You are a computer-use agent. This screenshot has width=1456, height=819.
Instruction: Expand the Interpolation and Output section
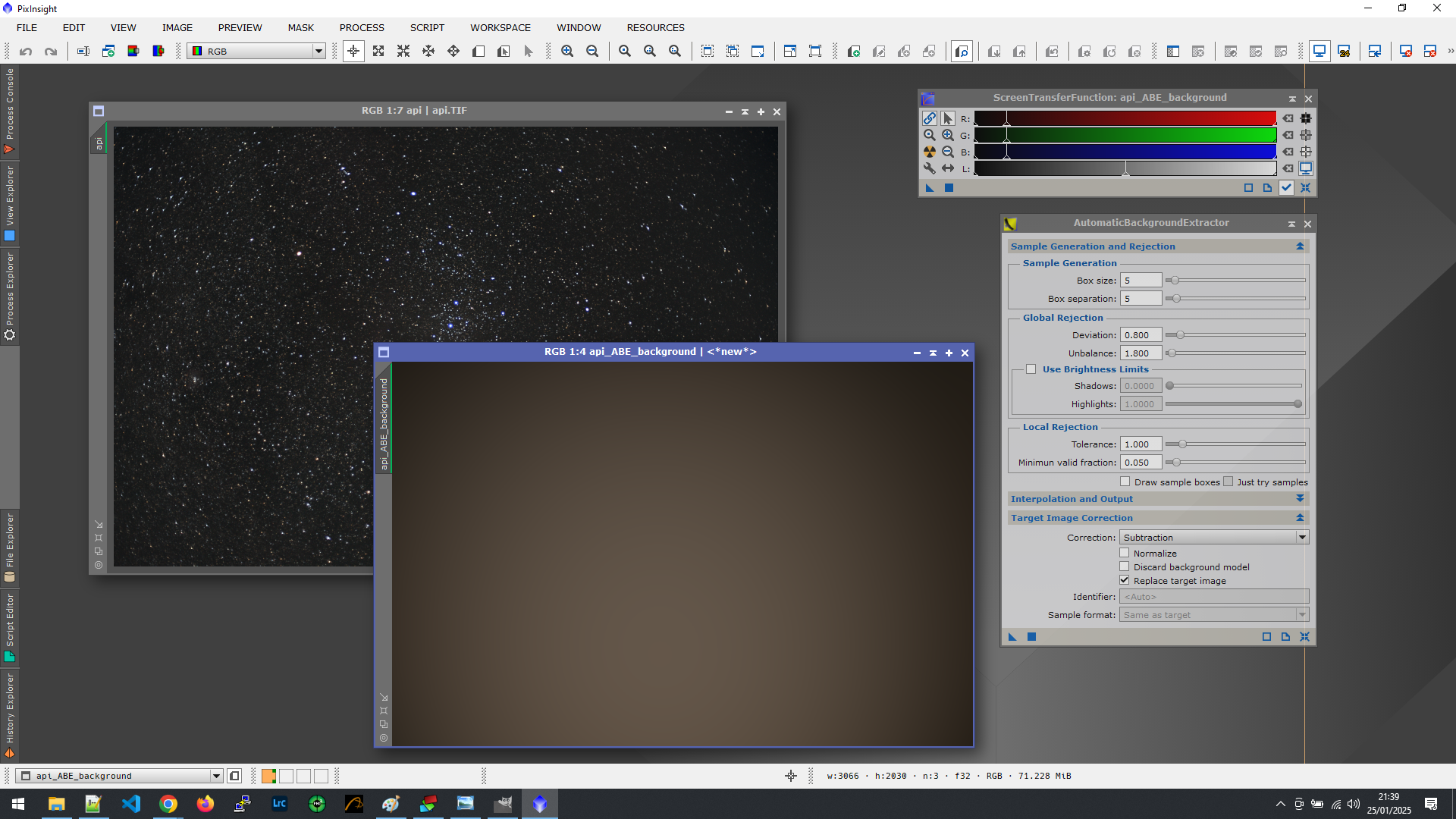coord(1300,499)
